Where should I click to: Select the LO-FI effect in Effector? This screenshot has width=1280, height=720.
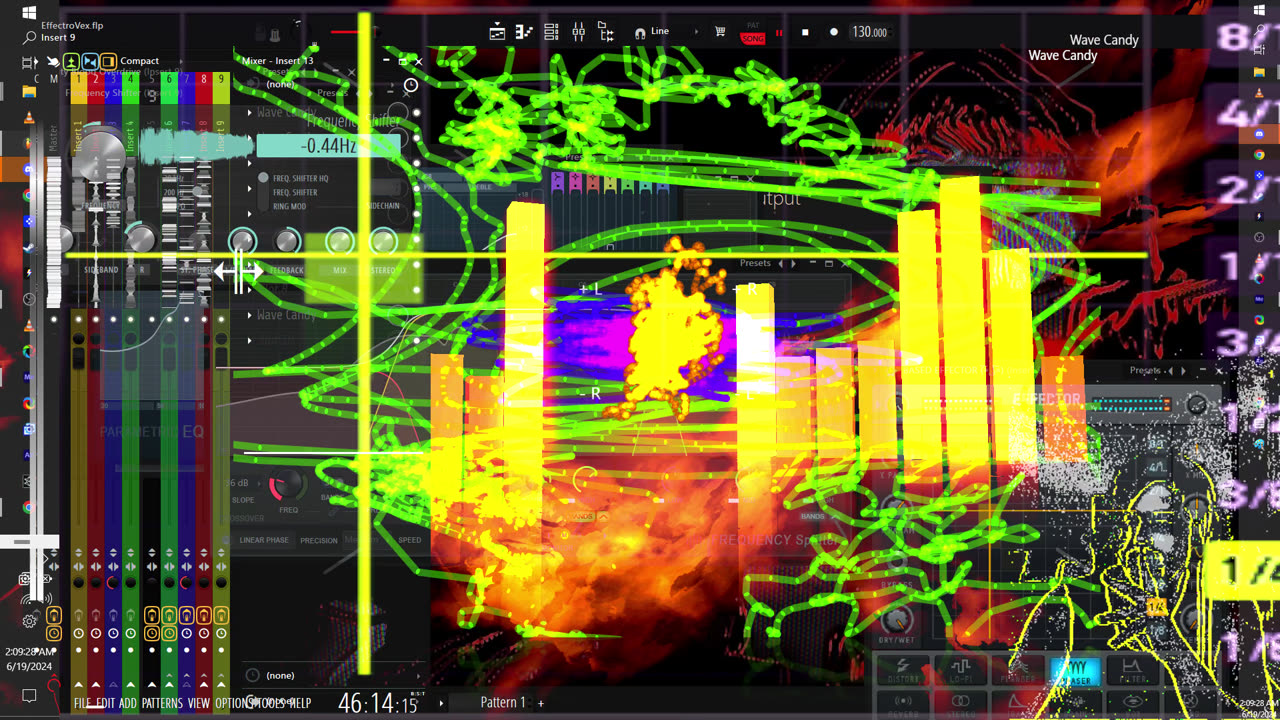960,669
